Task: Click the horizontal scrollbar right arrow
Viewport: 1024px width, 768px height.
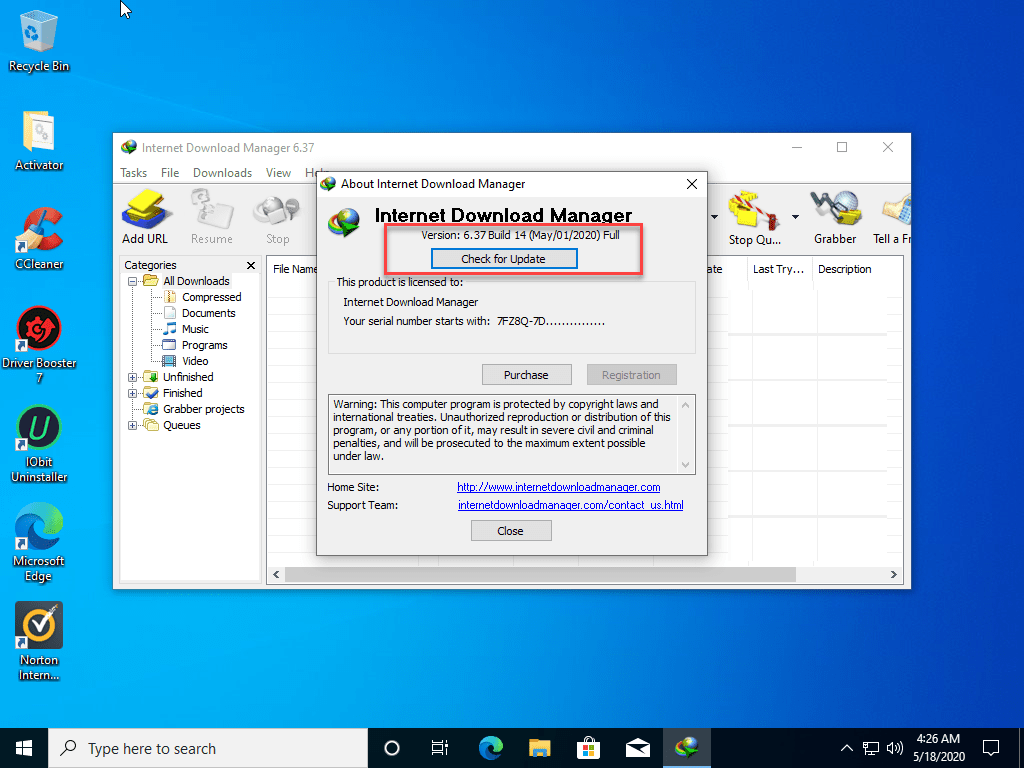Action: (893, 575)
